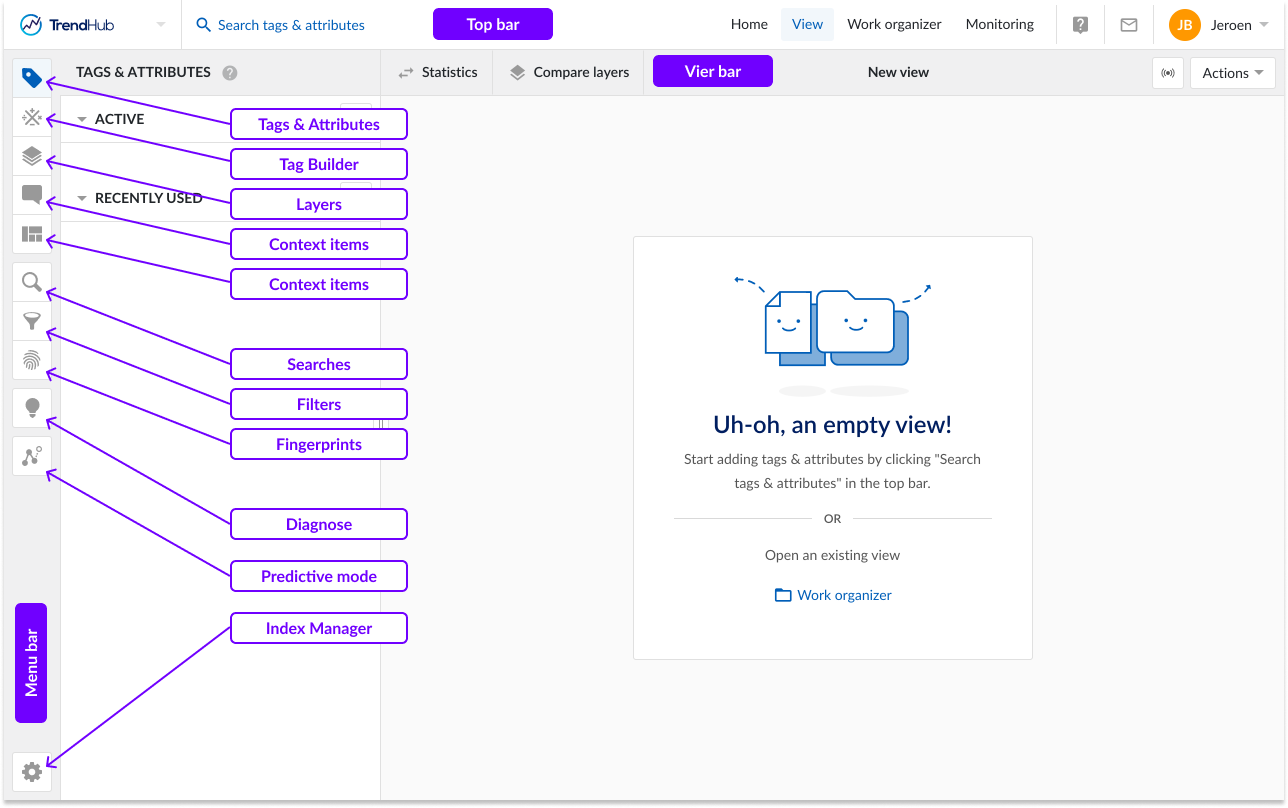Open the Actions dropdown

pos(1232,73)
